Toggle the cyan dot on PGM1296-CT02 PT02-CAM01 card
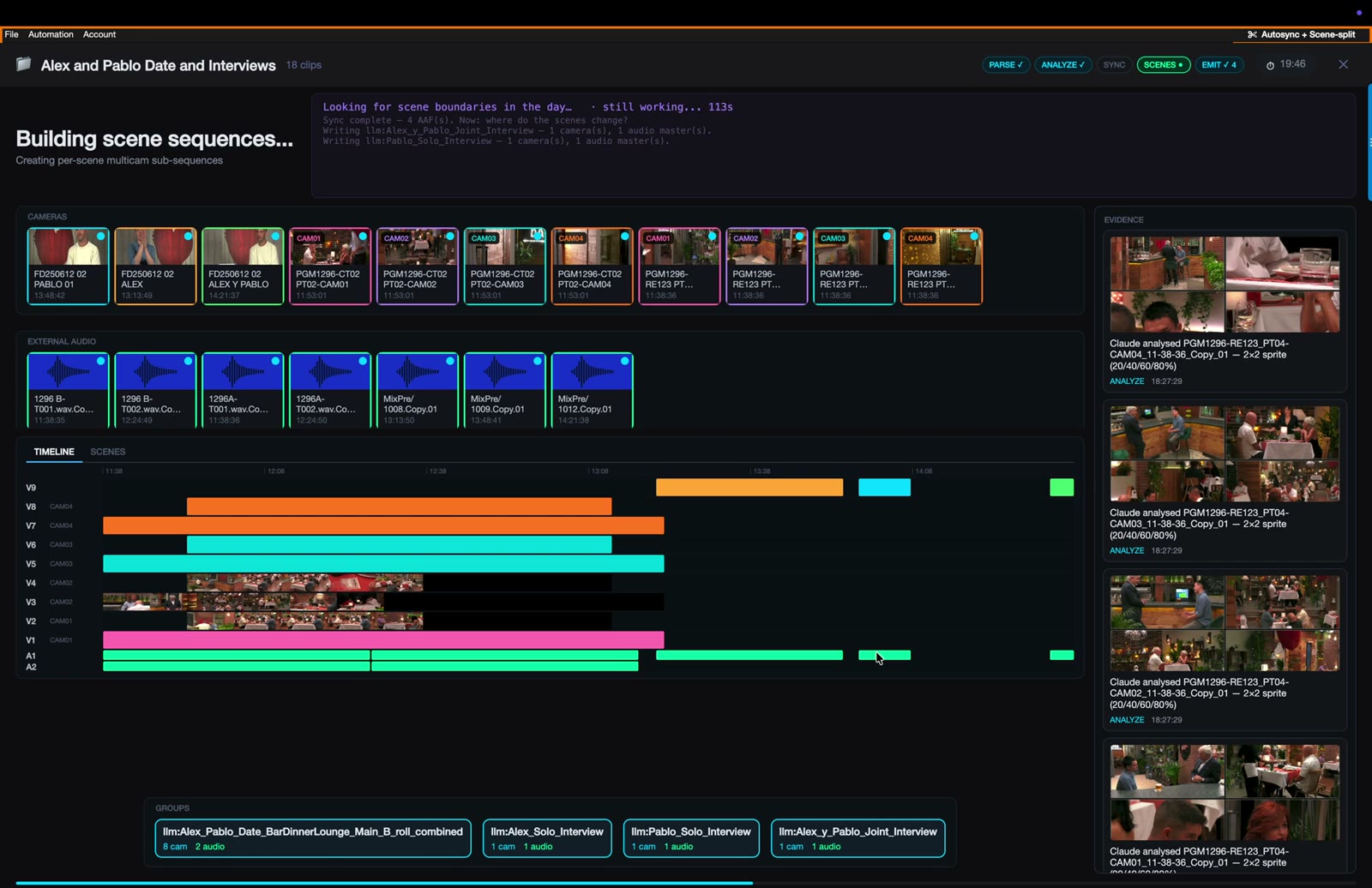This screenshot has height=888, width=1372. [x=363, y=236]
